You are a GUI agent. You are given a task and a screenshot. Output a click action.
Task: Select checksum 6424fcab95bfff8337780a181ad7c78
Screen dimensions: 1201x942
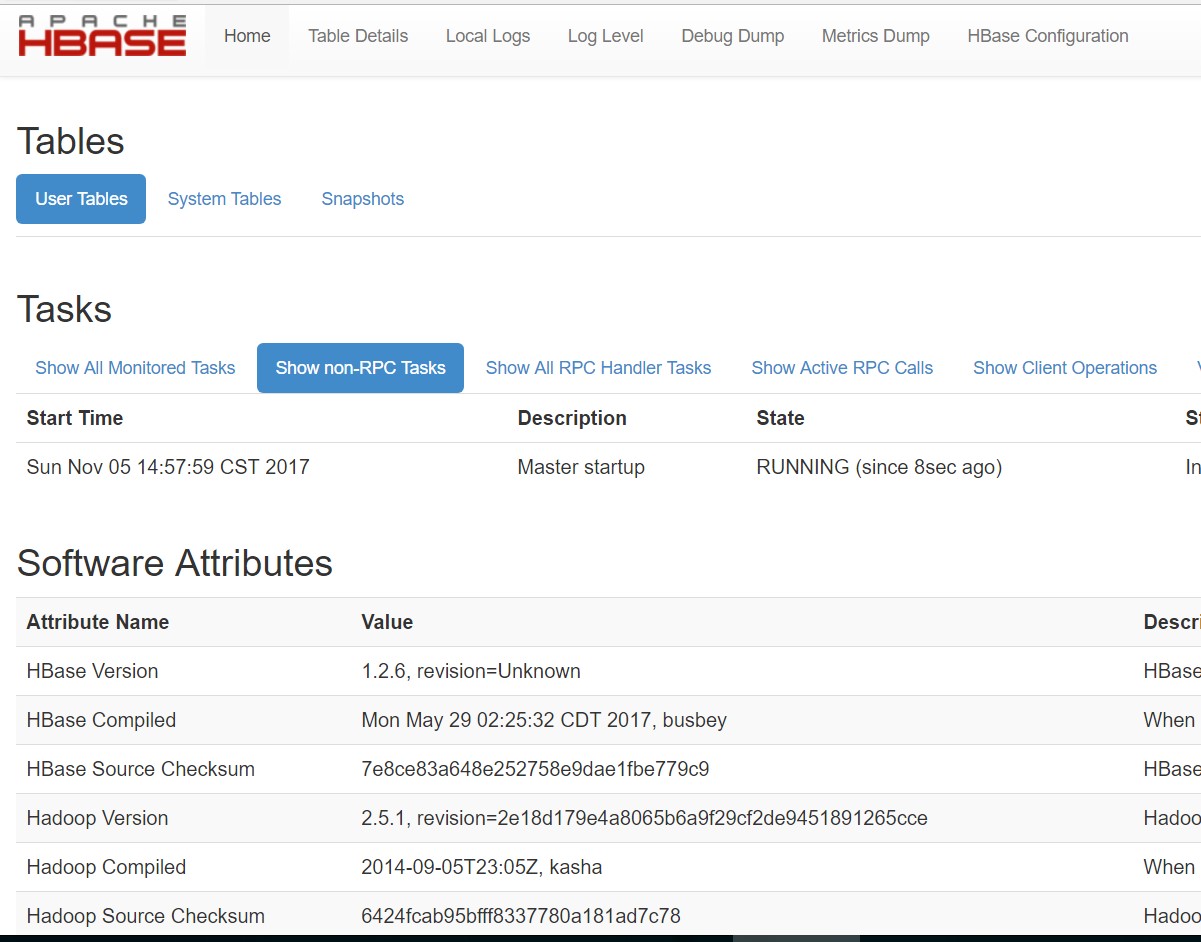click(521, 916)
